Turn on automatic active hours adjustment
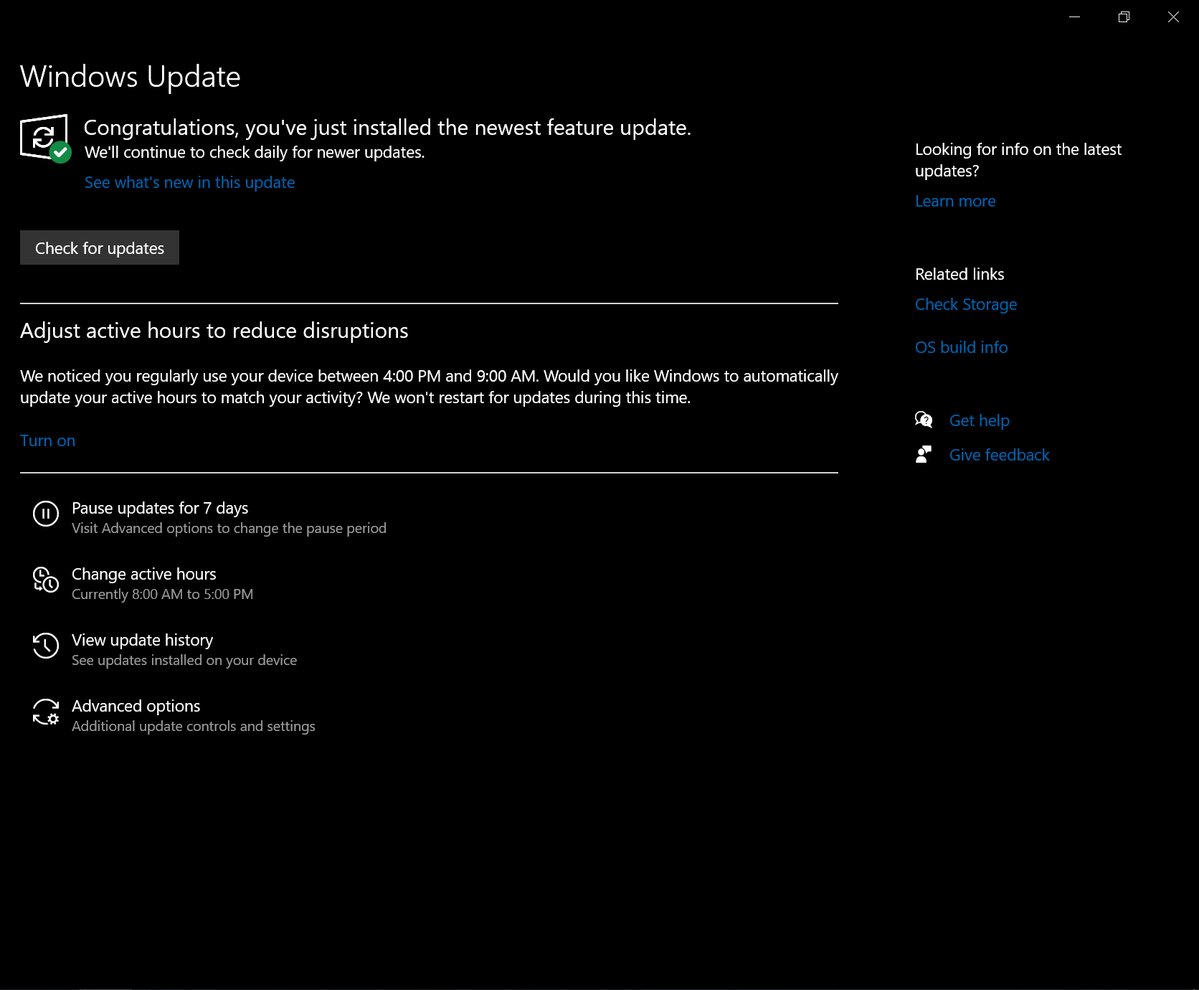This screenshot has height=990, width=1199. (x=47, y=440)
